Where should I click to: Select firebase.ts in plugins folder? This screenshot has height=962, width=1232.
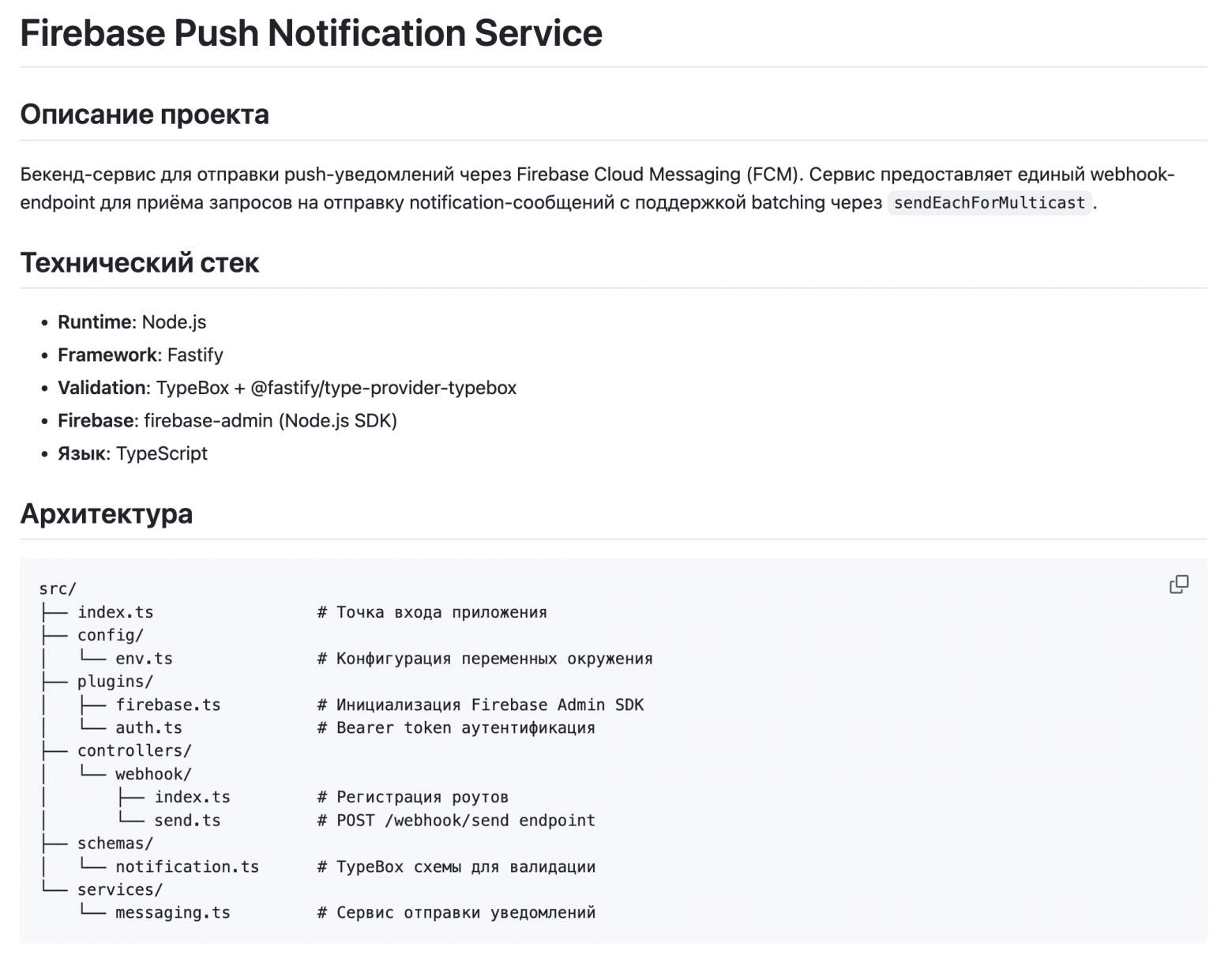coord(167,705)
